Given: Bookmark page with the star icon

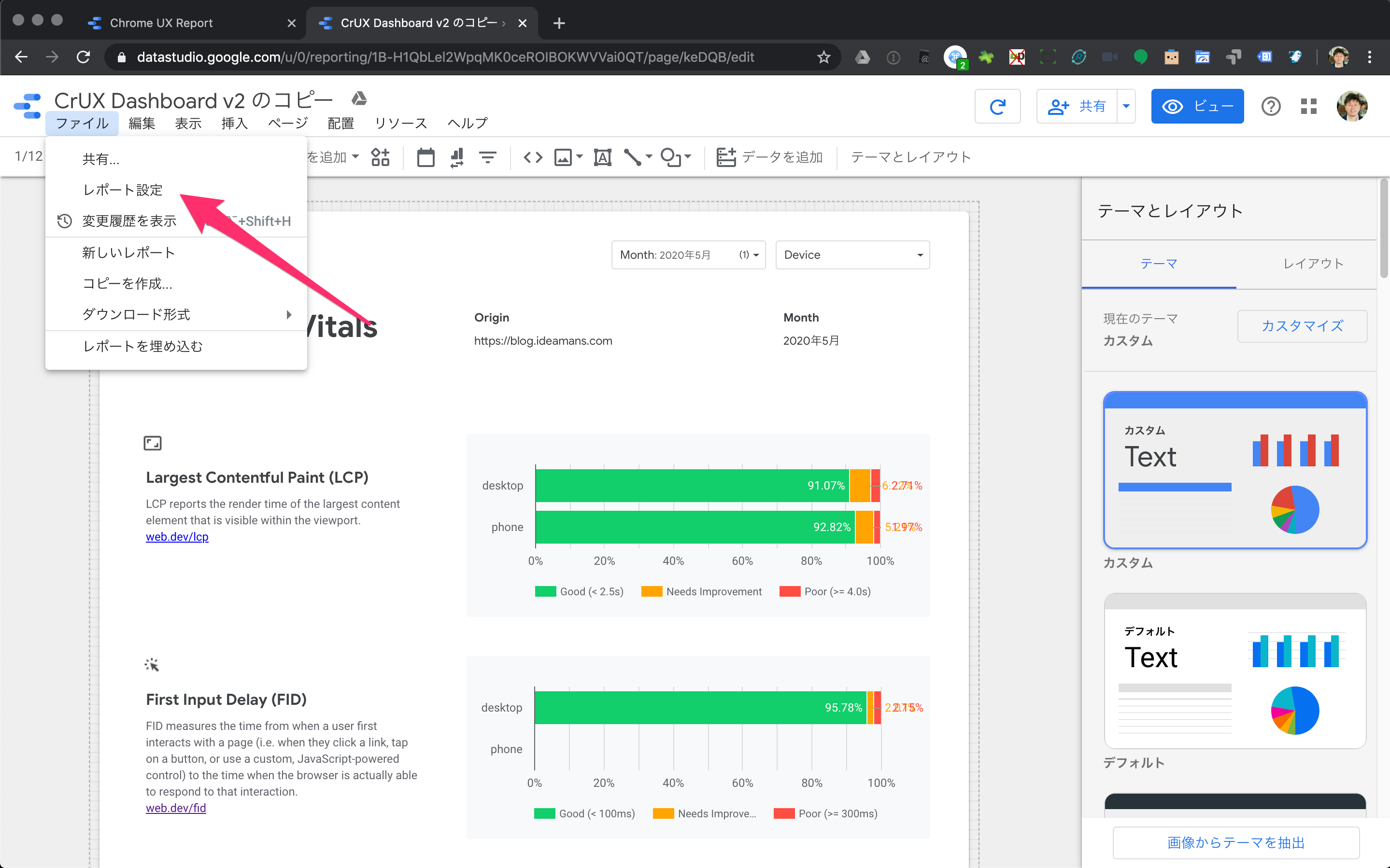Looking at the screenshot, I should 823,57.
